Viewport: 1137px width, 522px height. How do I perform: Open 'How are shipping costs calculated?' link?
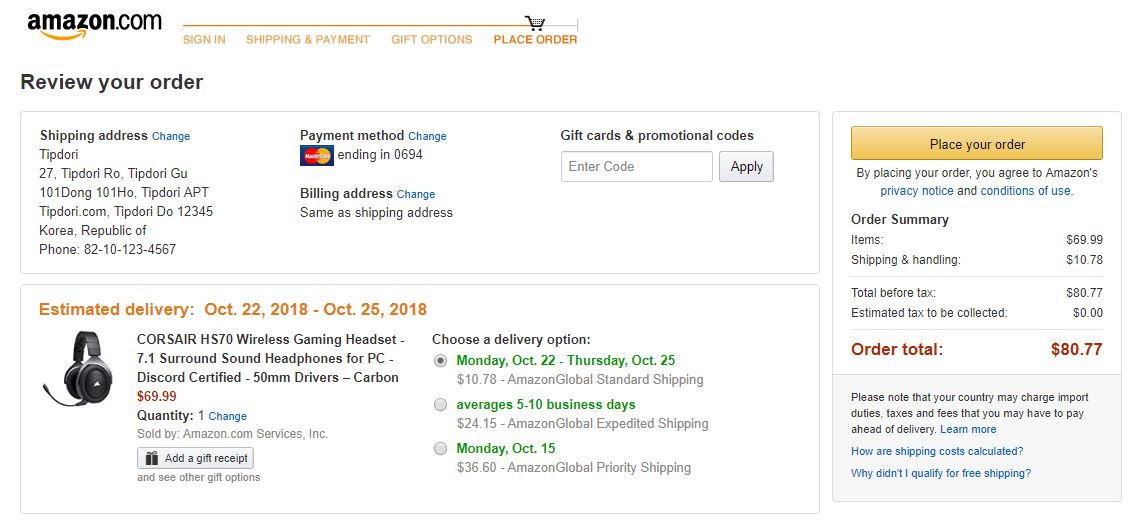click(937, 451)
